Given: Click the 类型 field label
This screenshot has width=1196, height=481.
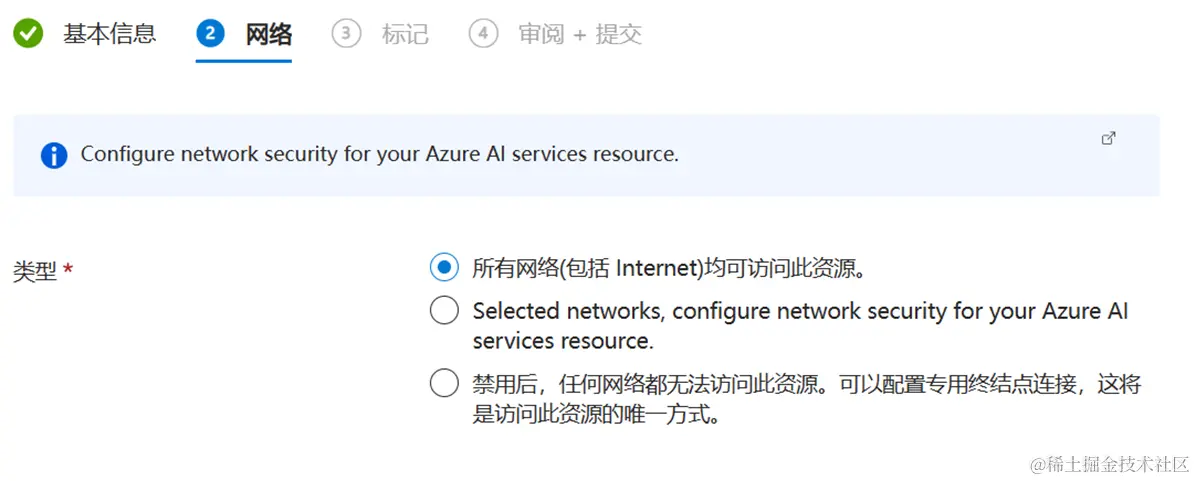Looking at the screenshot, I should tap(35, 271).
